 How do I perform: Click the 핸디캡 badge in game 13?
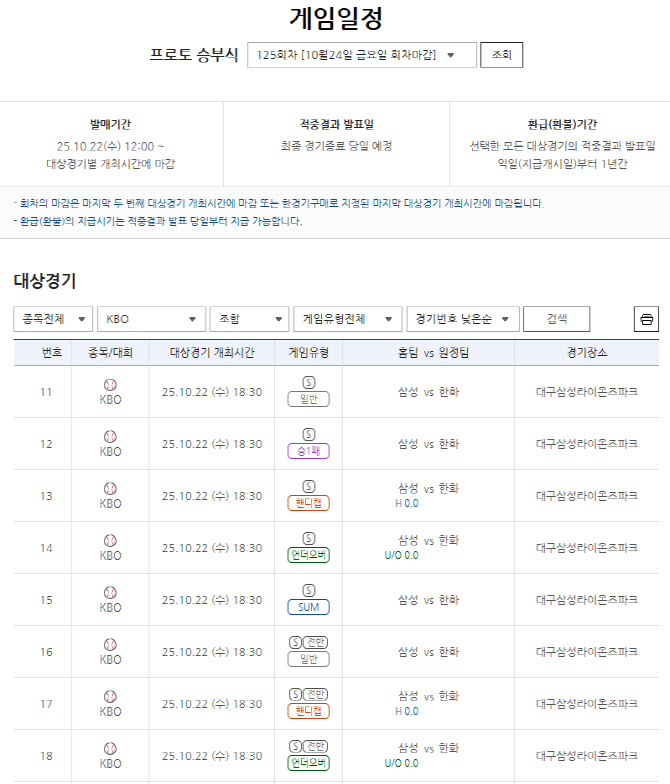[308, 503]
